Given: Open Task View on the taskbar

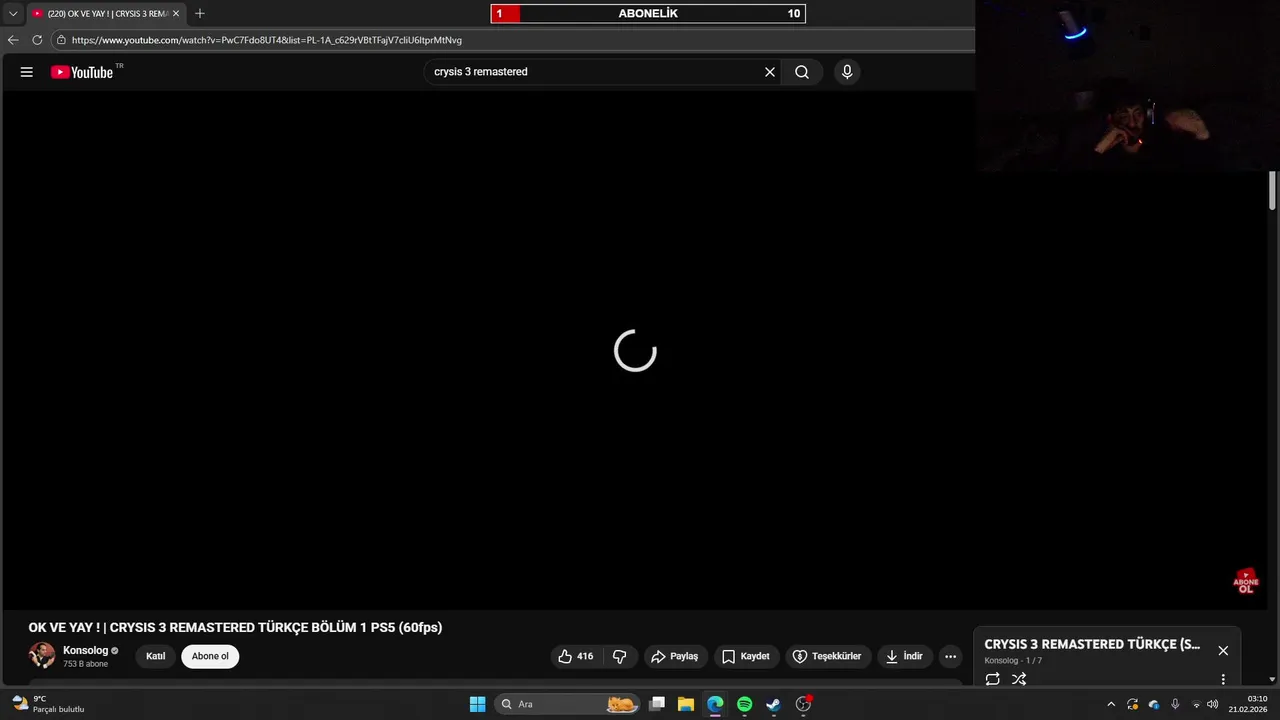Looking at the screenshot, I should tap(657, 704).
